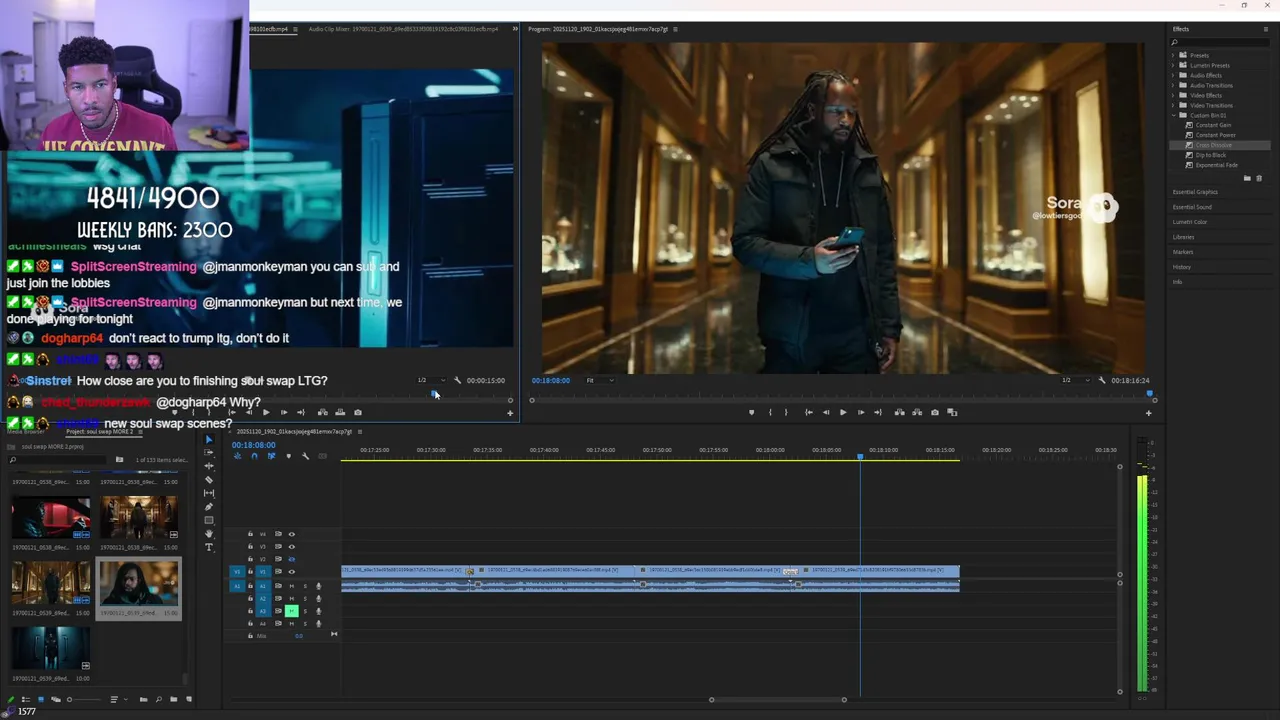
Task: Click the timeline playhead timecode 00:18:08:00
Action: [254, 445]
